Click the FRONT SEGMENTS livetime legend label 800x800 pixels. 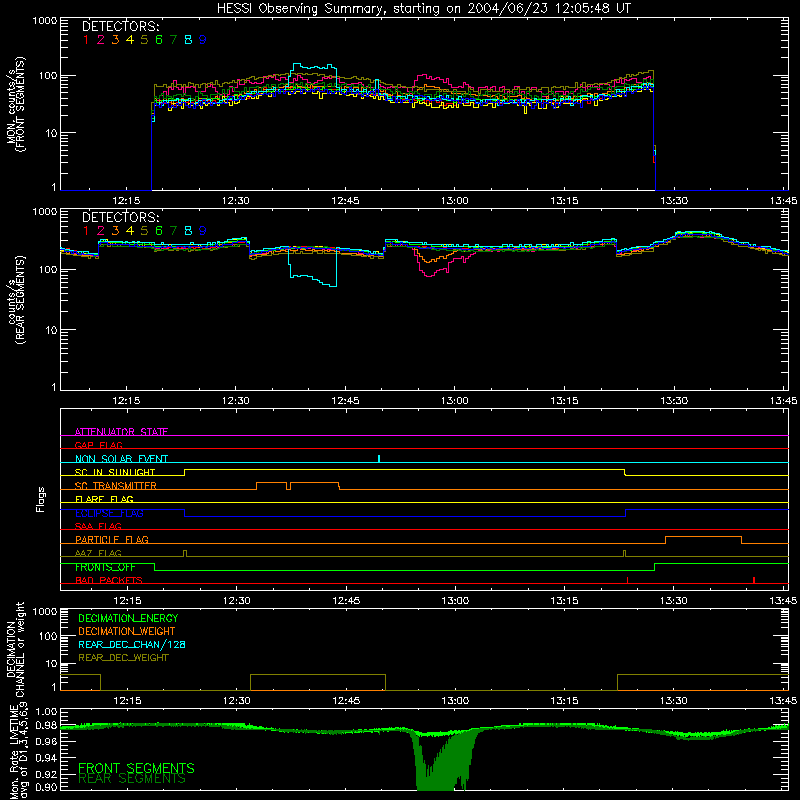coord(136,768)
